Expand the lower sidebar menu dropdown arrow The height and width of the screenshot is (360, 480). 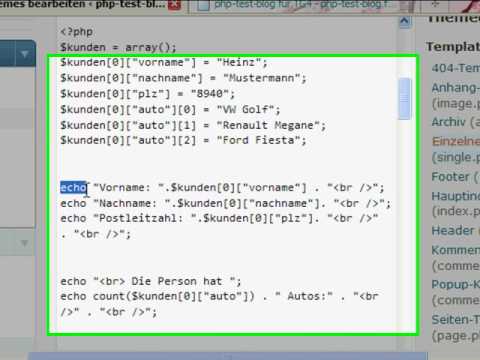point(25,243)
